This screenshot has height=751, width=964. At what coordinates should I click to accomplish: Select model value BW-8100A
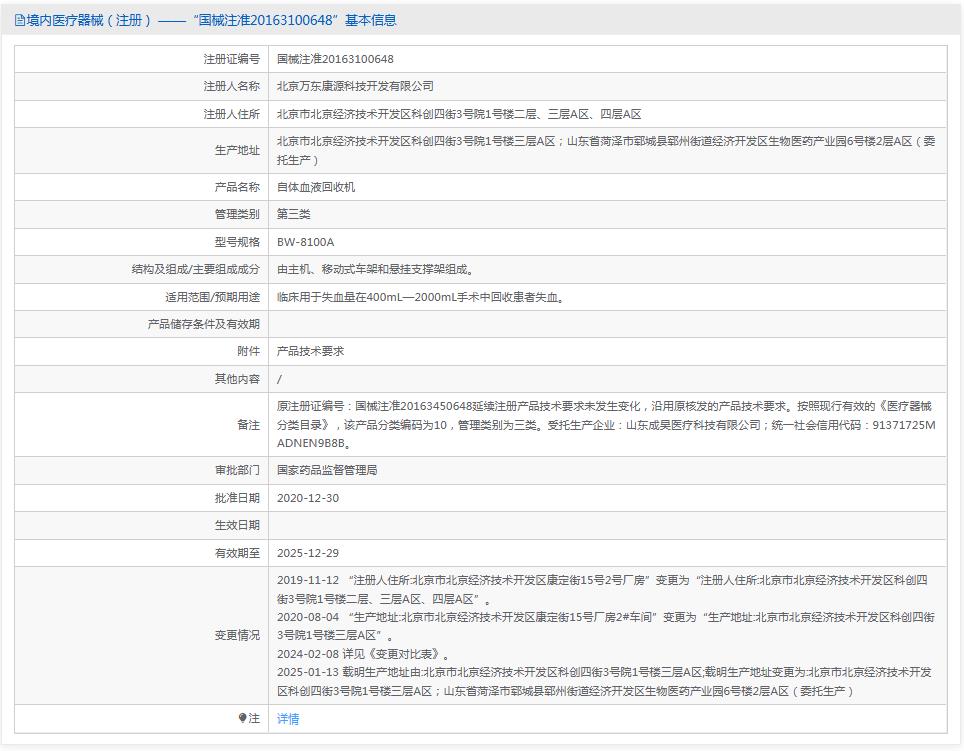[x=306, y=242]
